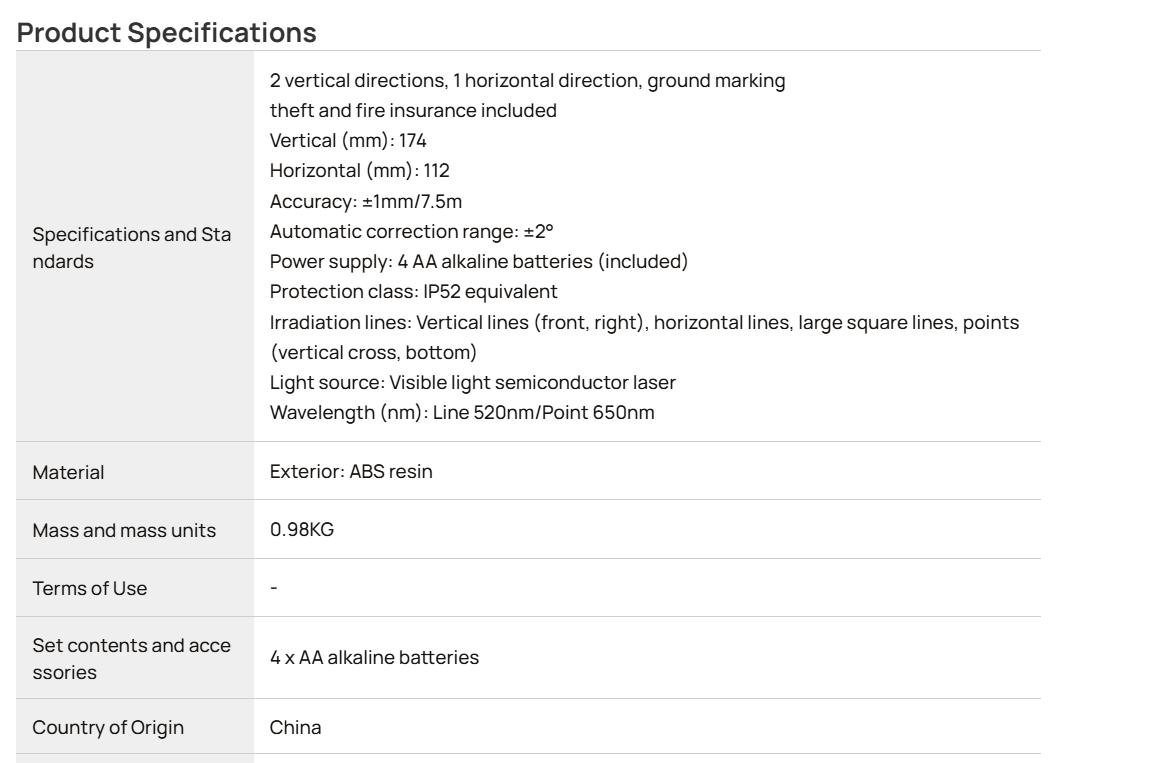Click the Material row label
Image resolution: width=1152 pixels, height=763 pixels.
coord(68,472)
